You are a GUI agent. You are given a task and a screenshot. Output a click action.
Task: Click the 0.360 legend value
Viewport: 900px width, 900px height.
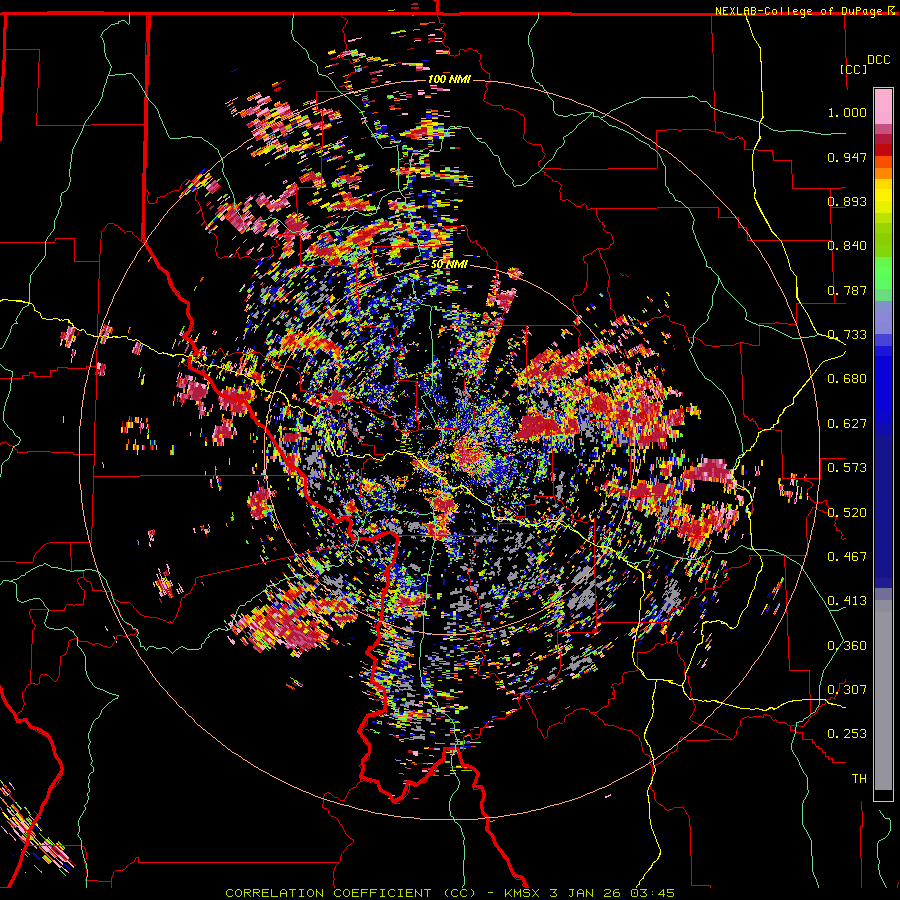(847, 645)
